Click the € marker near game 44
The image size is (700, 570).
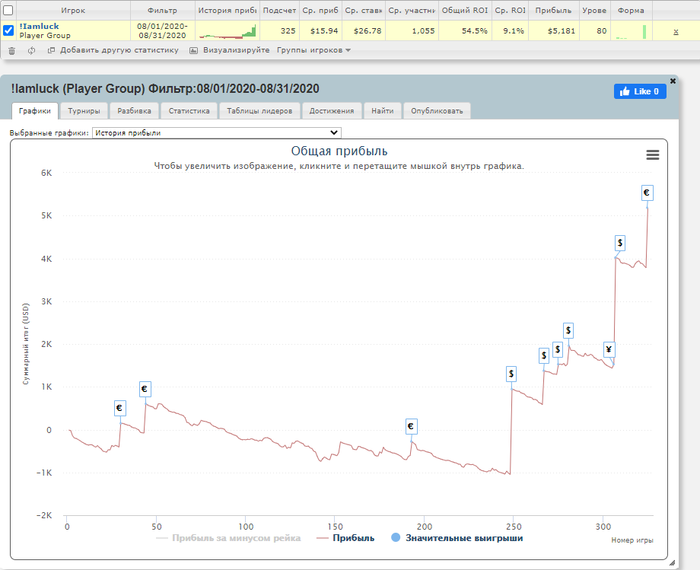tap(145, 389)
